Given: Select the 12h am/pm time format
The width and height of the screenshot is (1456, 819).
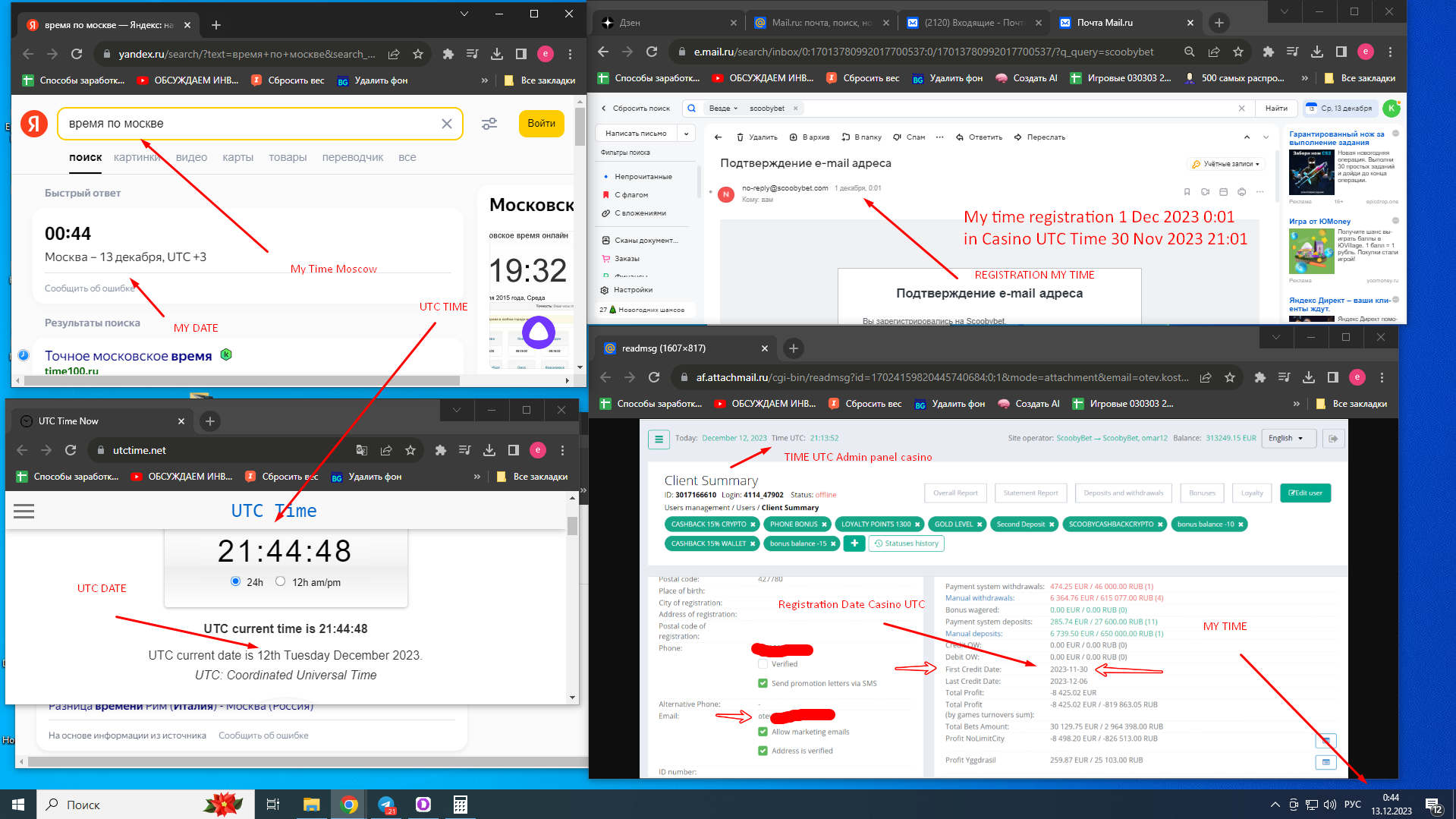Looking at the screenshot, I should click(281, 581).
